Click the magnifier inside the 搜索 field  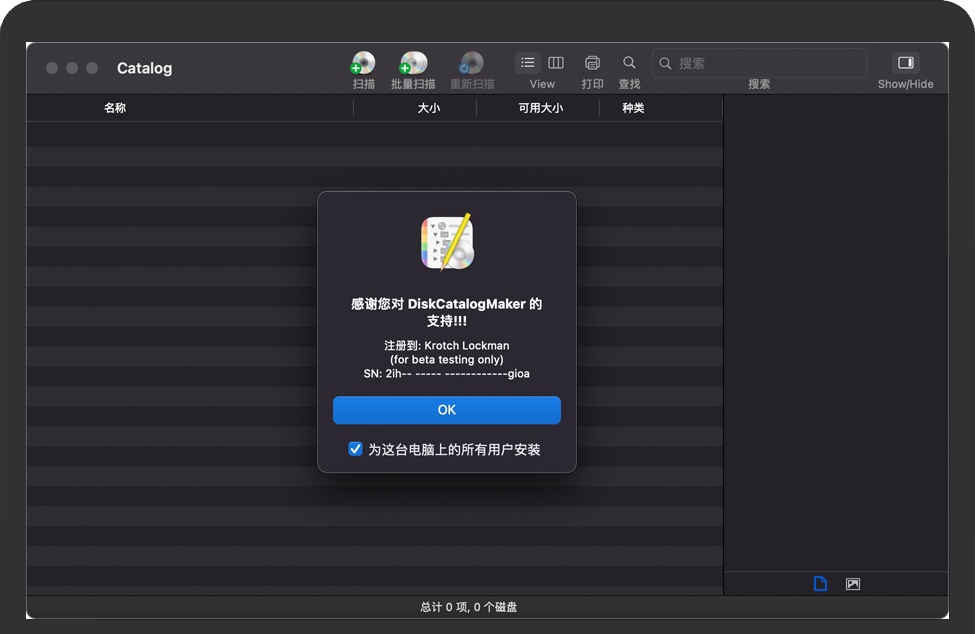665,63
